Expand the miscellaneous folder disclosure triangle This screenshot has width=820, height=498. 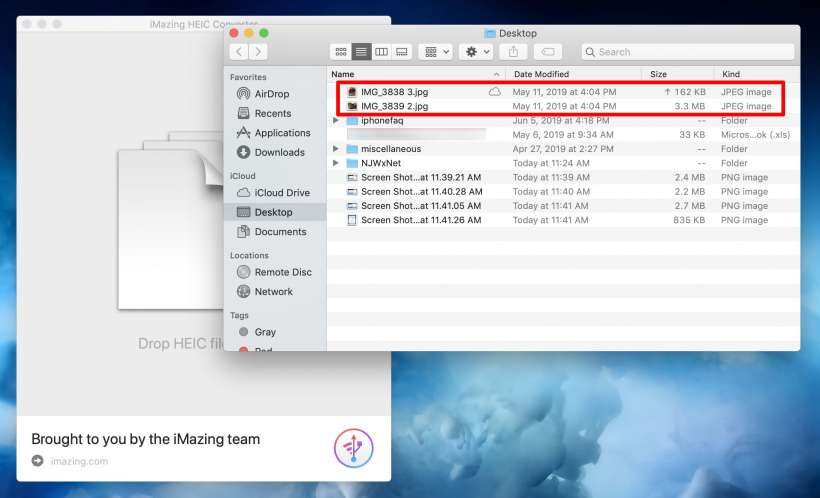[336, 149]
